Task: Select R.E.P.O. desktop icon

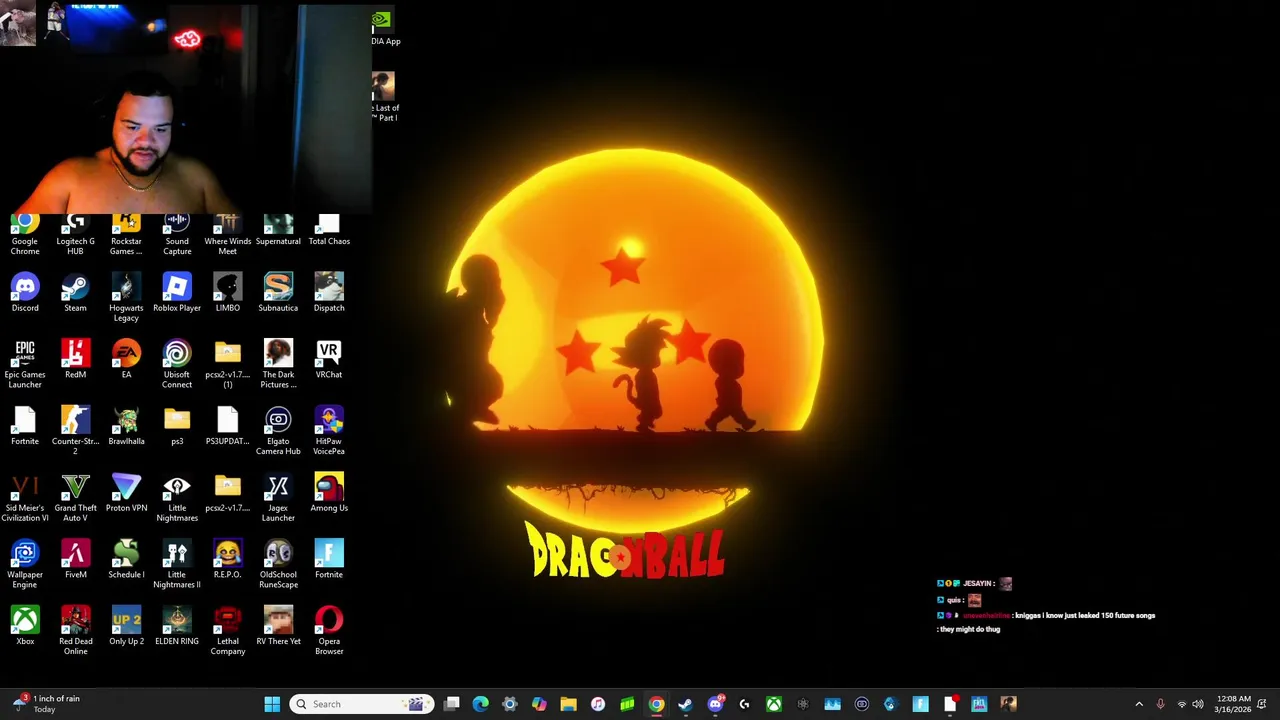Action: coord(228,559)
